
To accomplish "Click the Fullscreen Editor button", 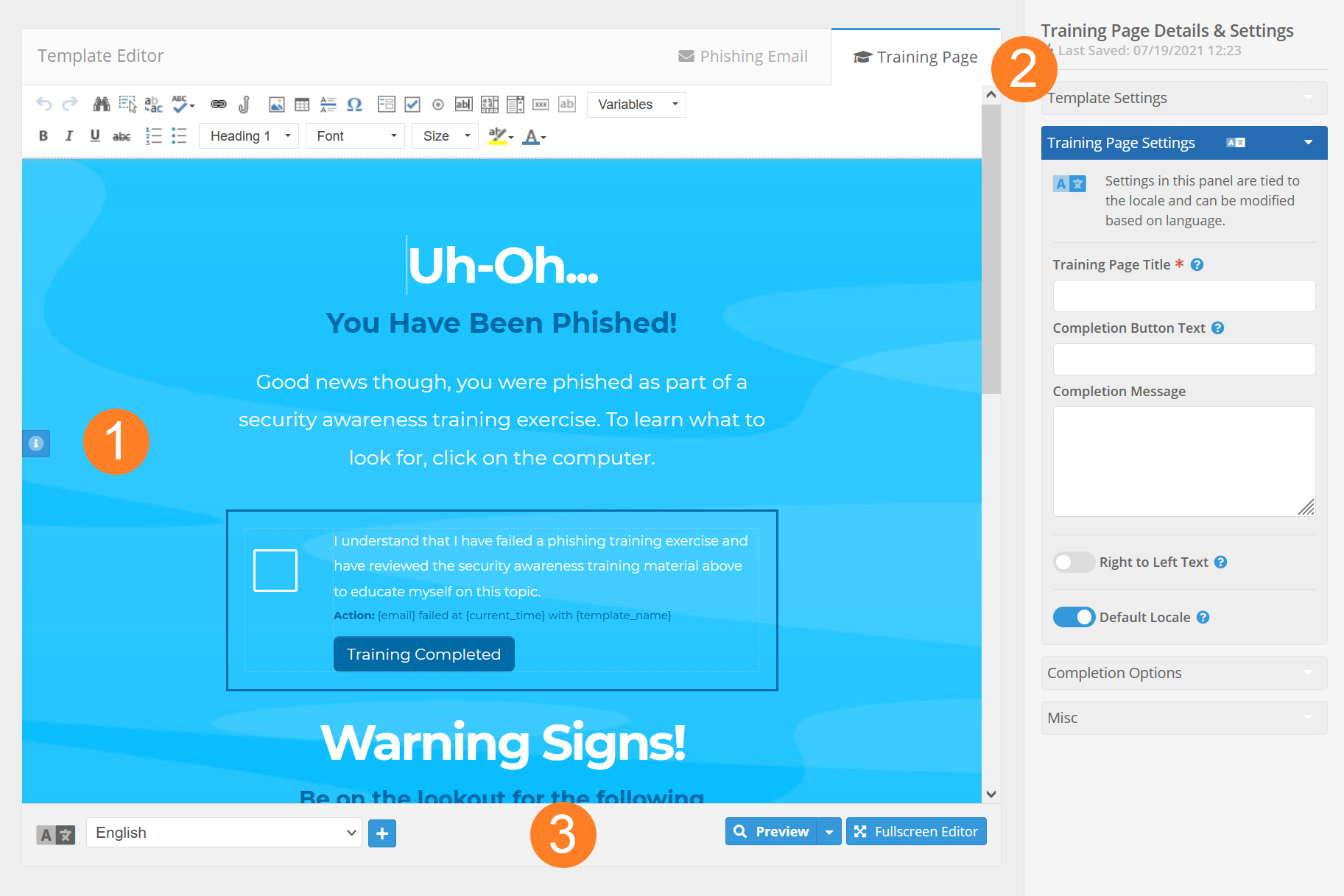I will (916, 832).
